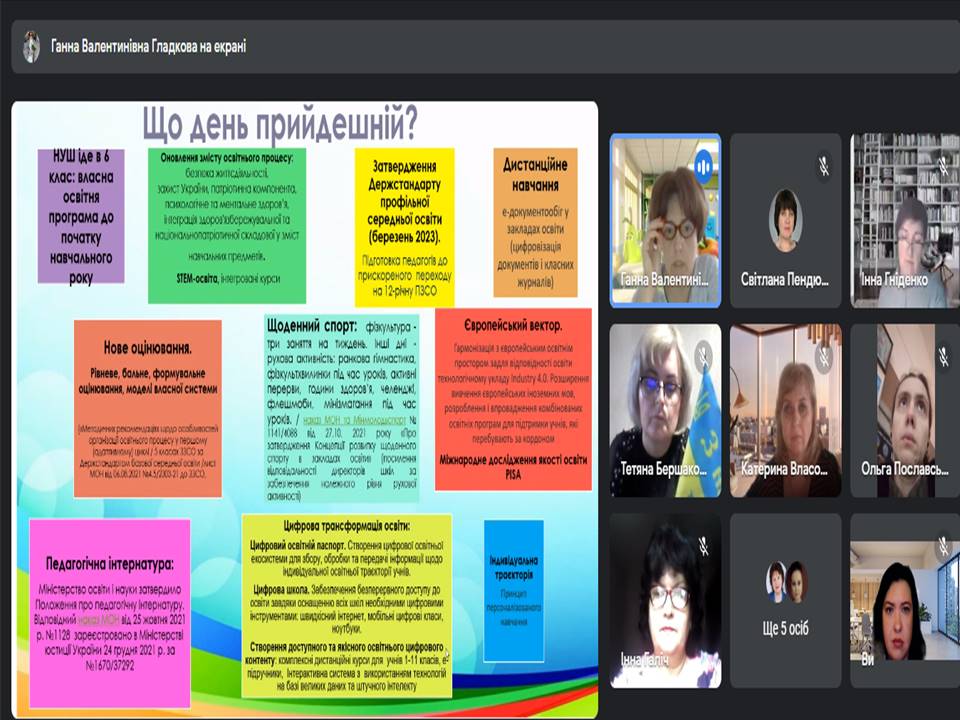Click the presenter's small avatar in top bar

tap(31, 47)
